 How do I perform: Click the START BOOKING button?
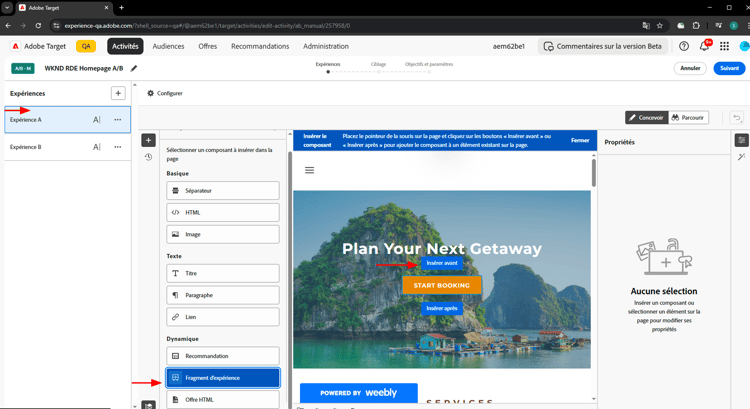pyautogui.click(x=441, y=285)
